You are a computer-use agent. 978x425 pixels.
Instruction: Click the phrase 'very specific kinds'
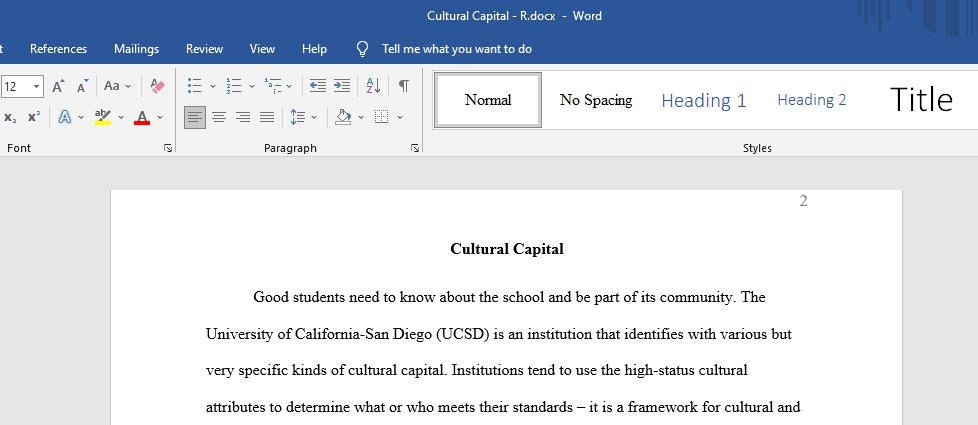click(x=266, y=371)
